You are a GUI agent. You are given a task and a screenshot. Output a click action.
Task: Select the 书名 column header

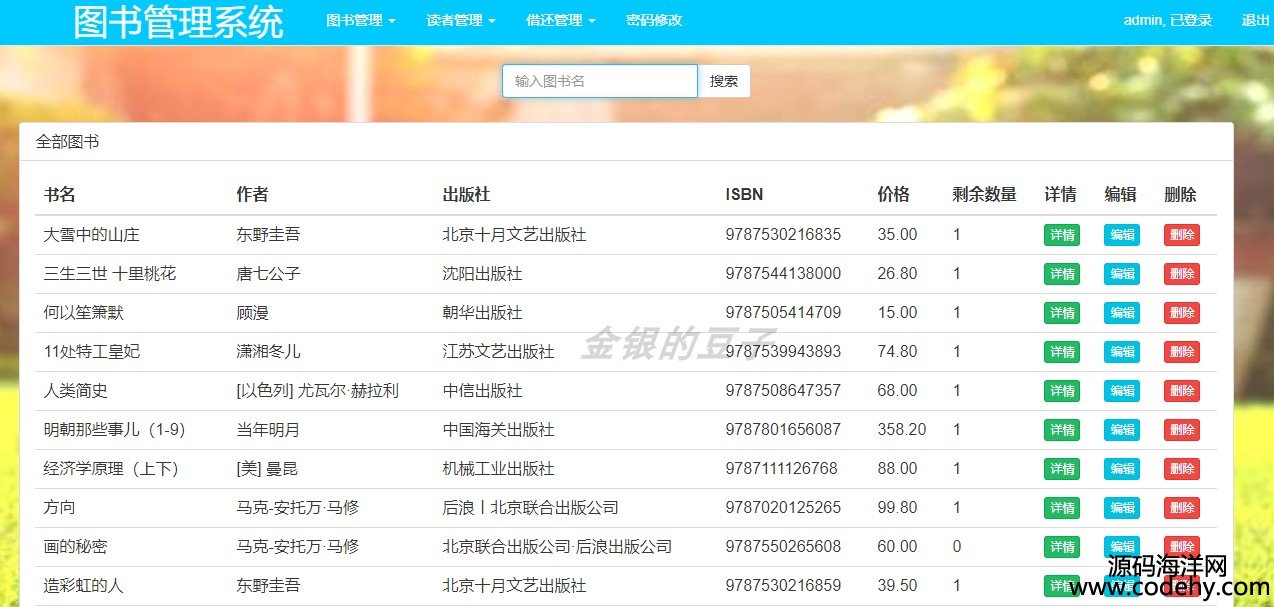click(60, 194)
